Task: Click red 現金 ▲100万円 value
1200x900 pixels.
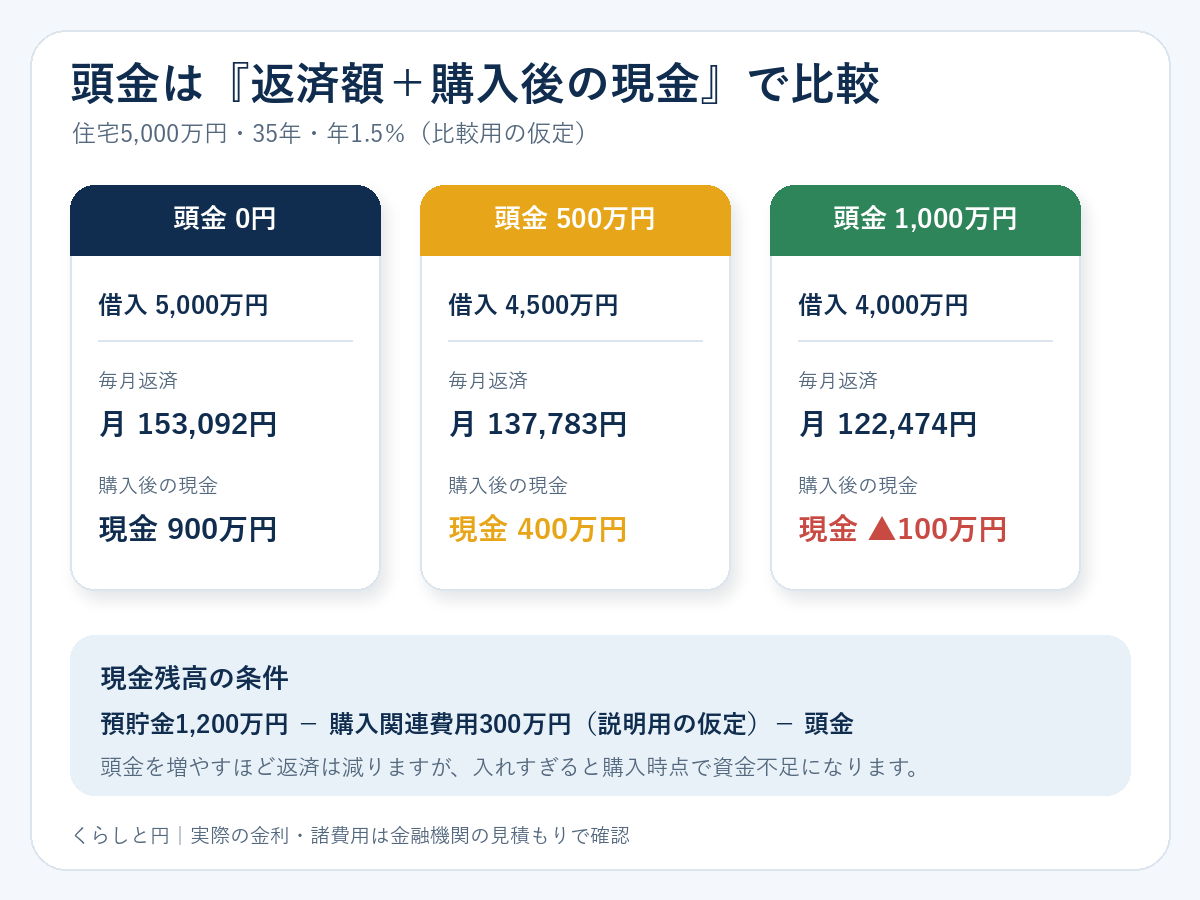Action: [902, 529]
